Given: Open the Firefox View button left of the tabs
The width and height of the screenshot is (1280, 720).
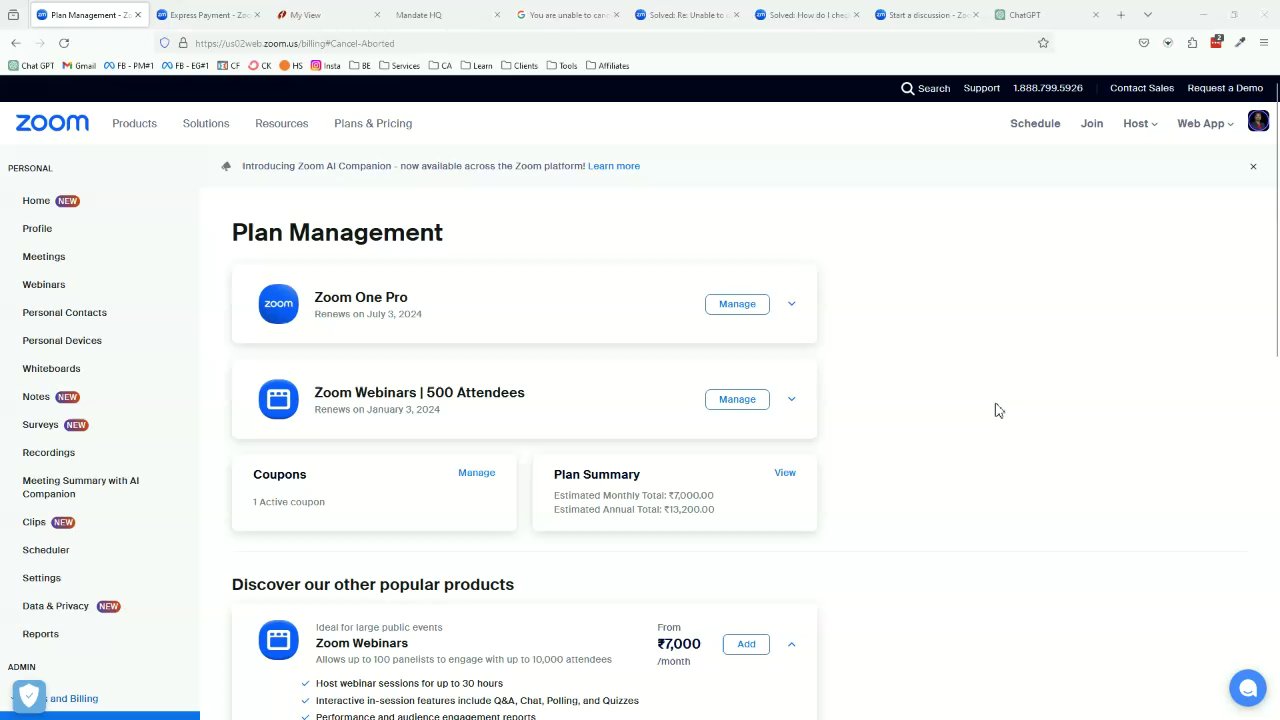Looking at the screenshot, I should 13,15.
